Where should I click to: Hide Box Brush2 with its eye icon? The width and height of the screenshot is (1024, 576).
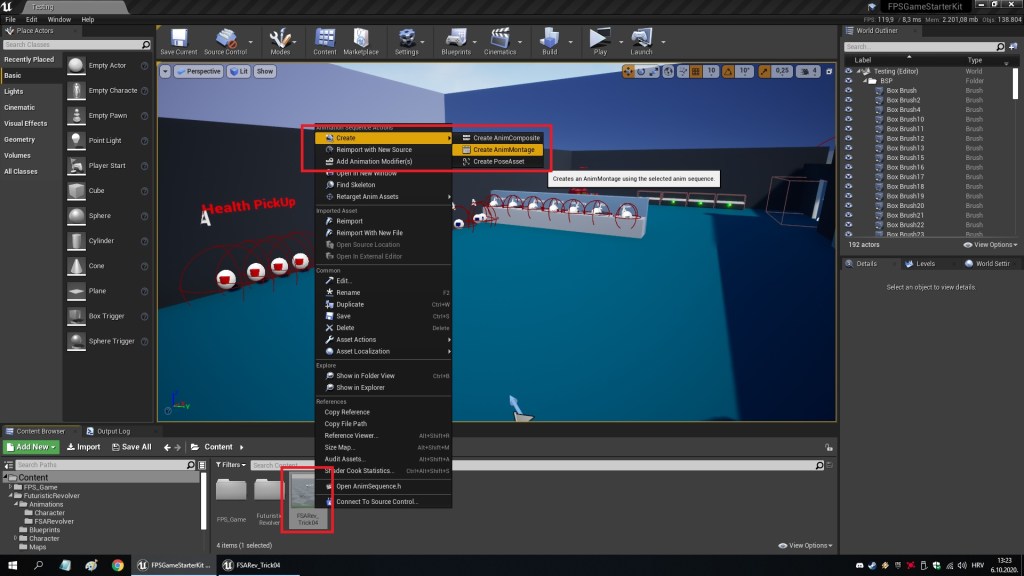coord(849,100)
